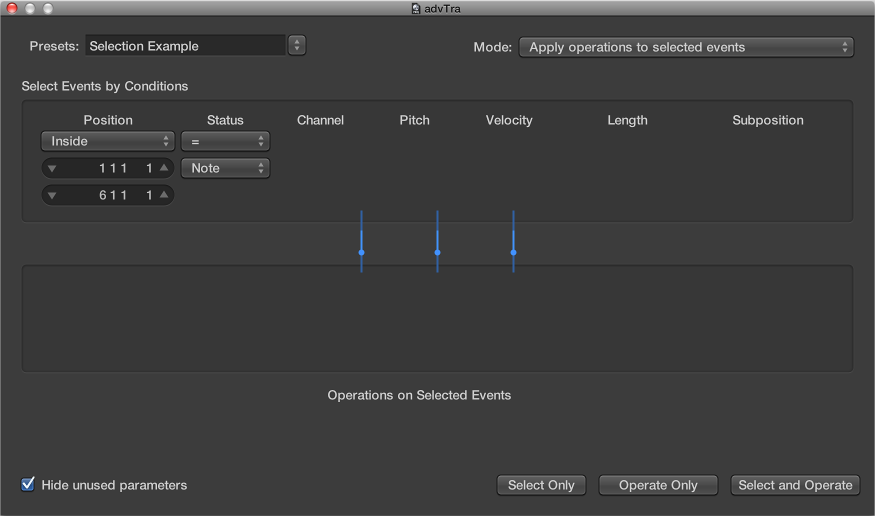Click the Pitch routing line handle
The image size is (876, 516).
tap(437, 252)
